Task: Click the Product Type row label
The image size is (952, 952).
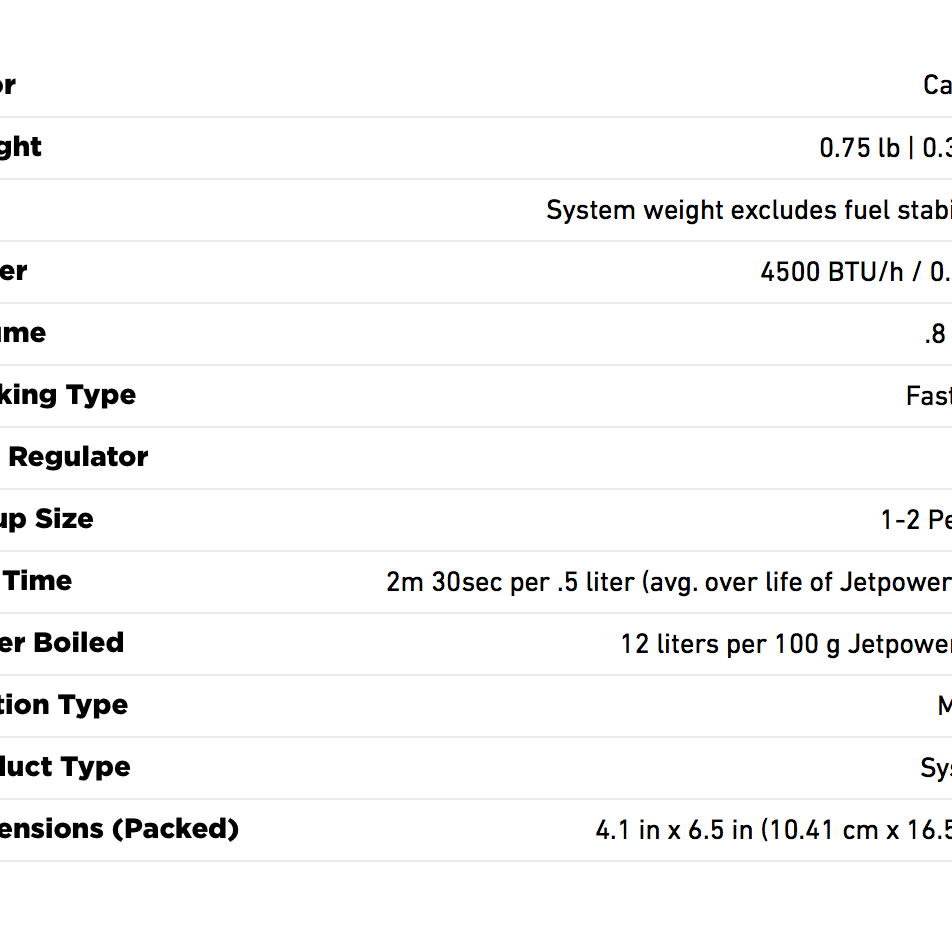Action: click(x=64, y=767)
